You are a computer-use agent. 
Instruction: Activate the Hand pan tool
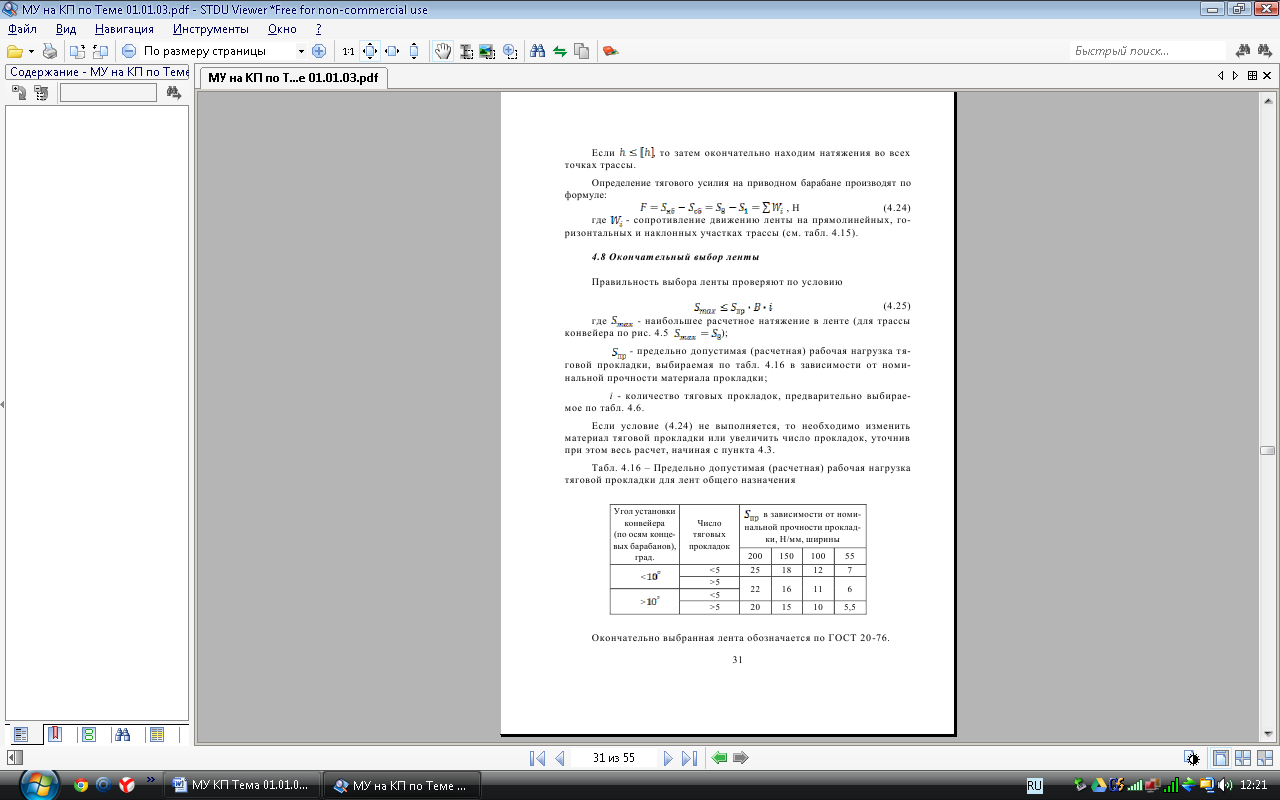[x=442, y=51]
